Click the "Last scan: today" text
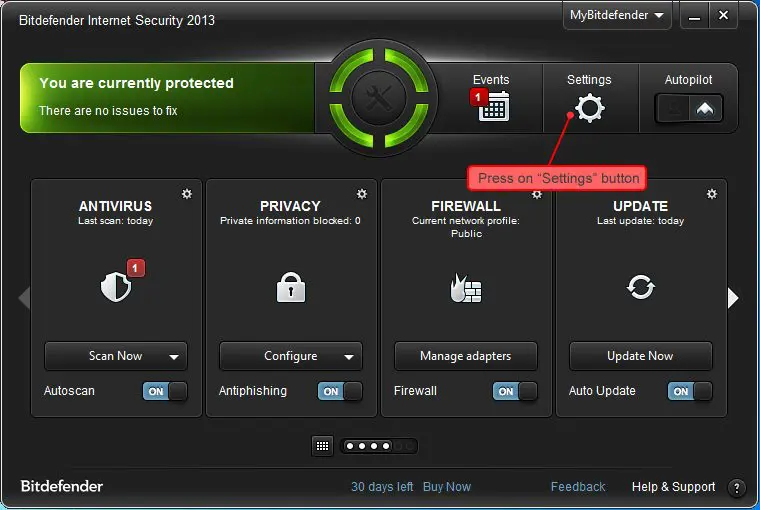760x510 pixels. coord(115,221)
